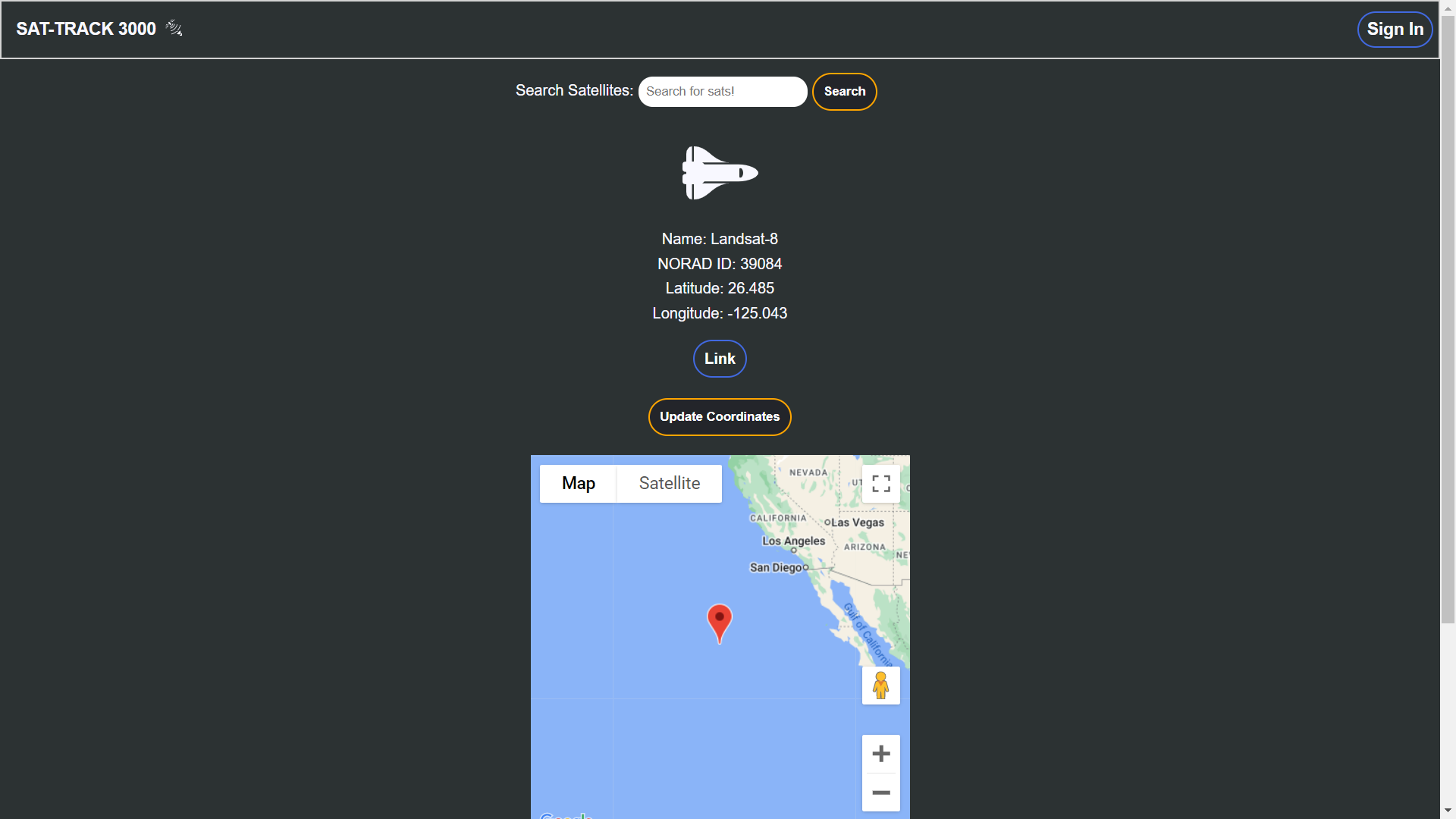Click the scrollbar down arrow

1448,811
